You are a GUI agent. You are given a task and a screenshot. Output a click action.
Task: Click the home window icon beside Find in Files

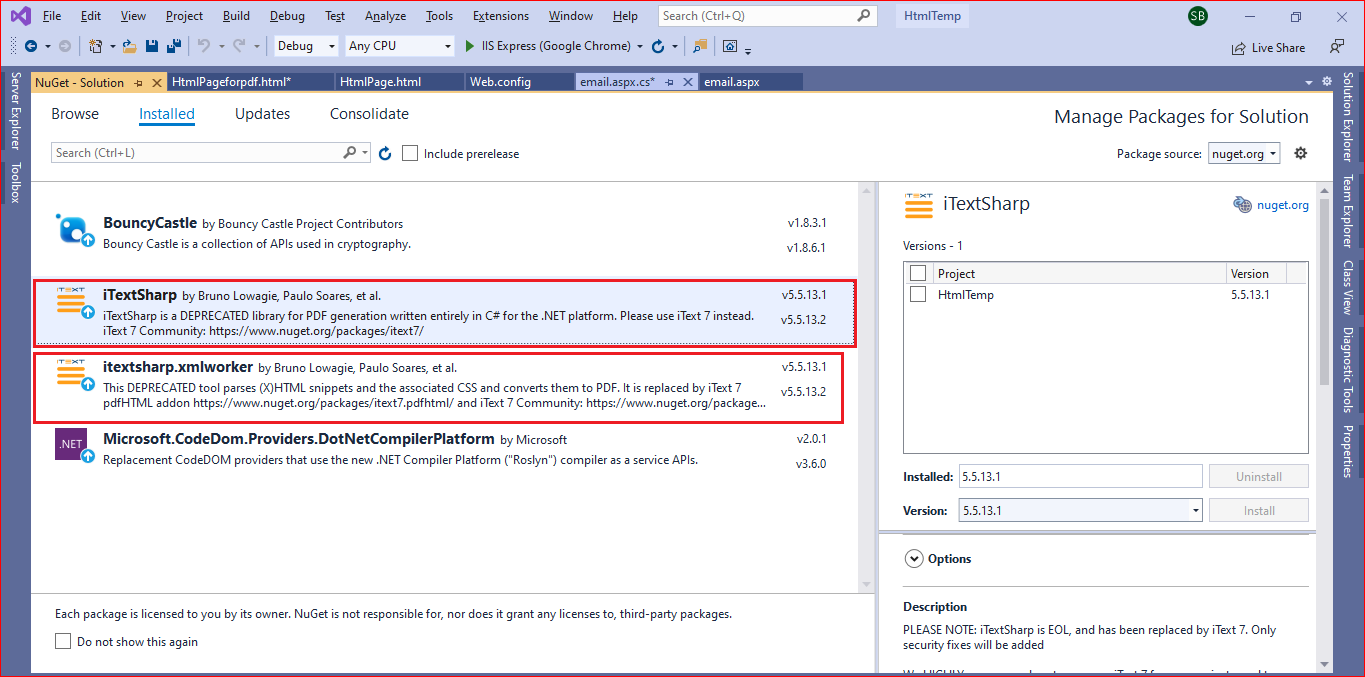(x=730, y=46)
